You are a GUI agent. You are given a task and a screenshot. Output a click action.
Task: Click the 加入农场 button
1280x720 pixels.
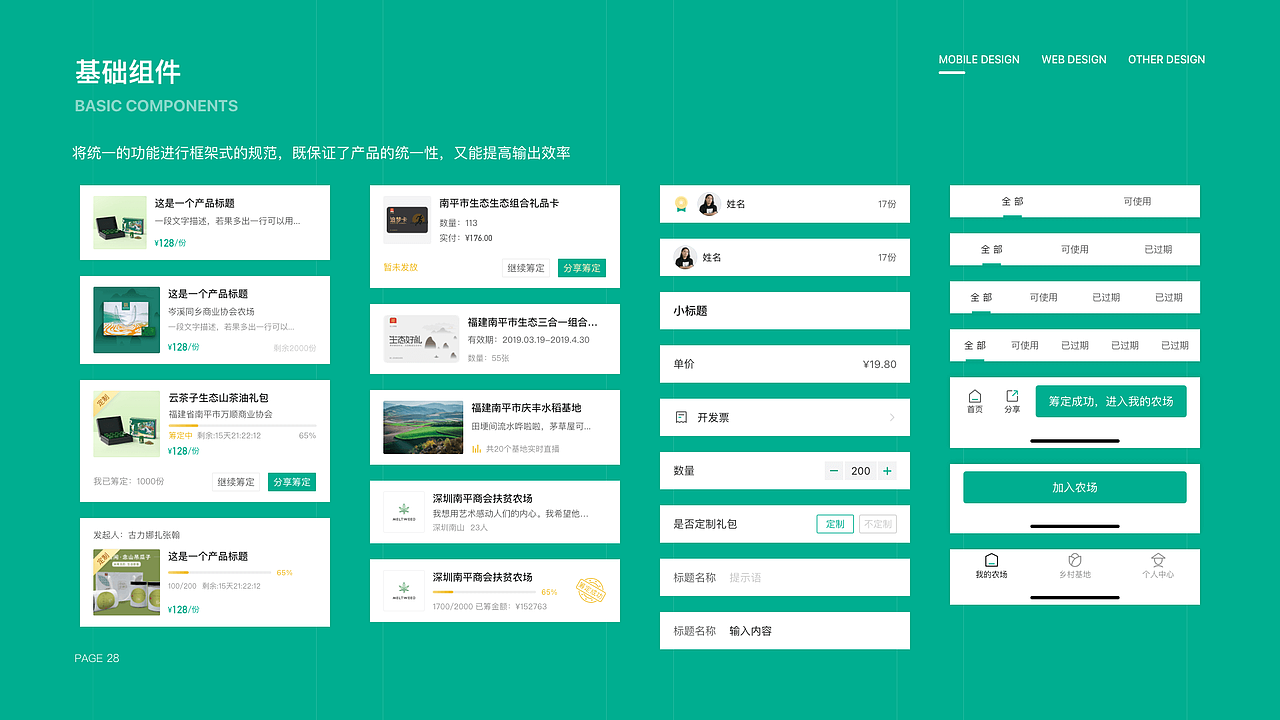[1075, 487]
